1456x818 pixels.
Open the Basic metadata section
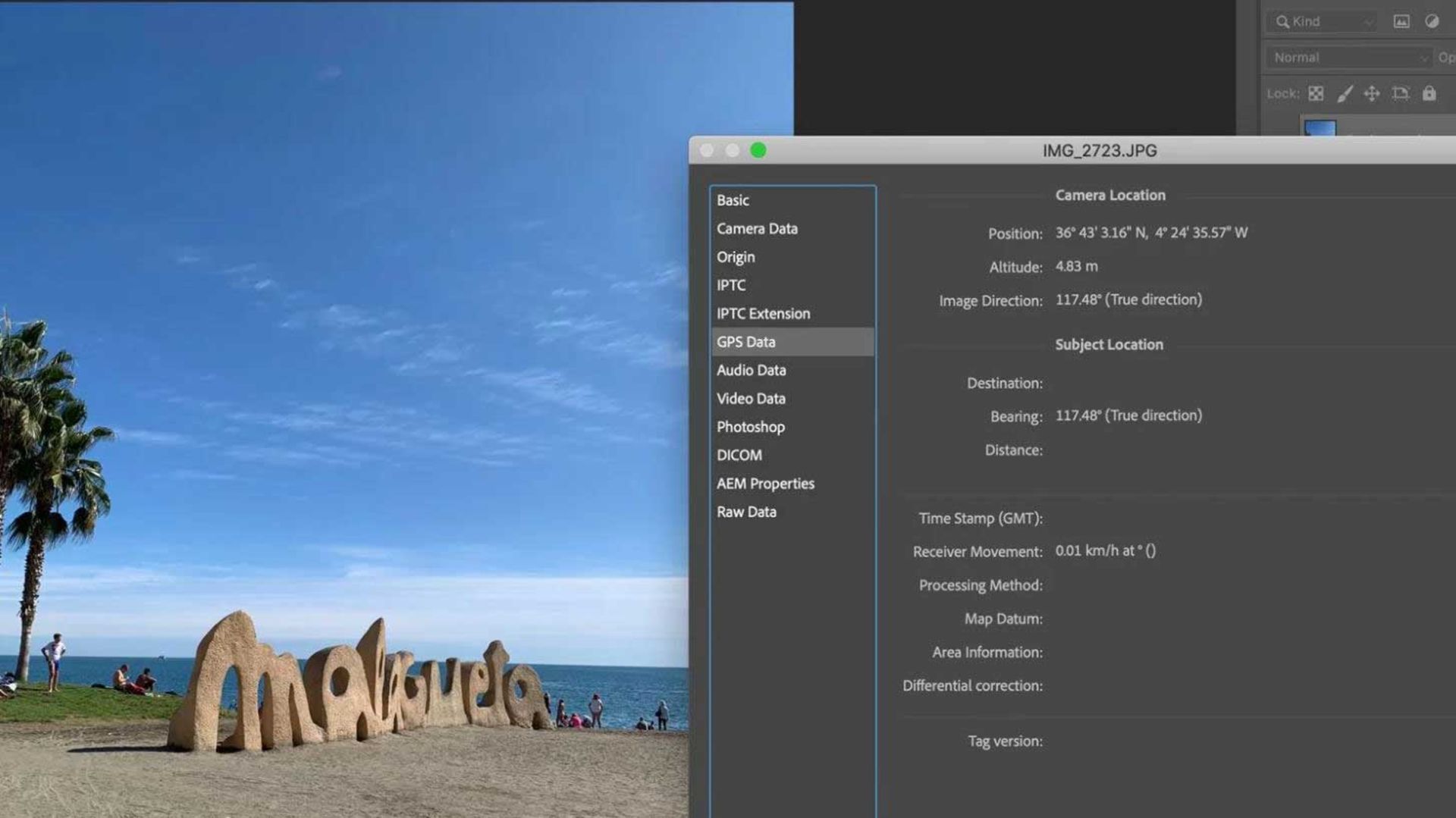[733, 200]
